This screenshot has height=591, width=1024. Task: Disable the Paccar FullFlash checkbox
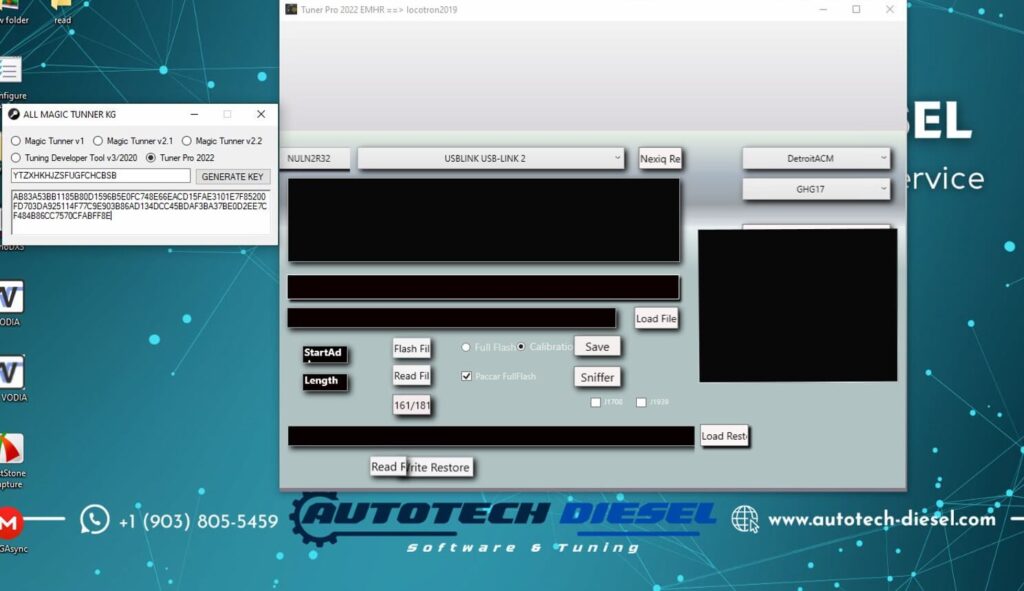pos(466,377)
